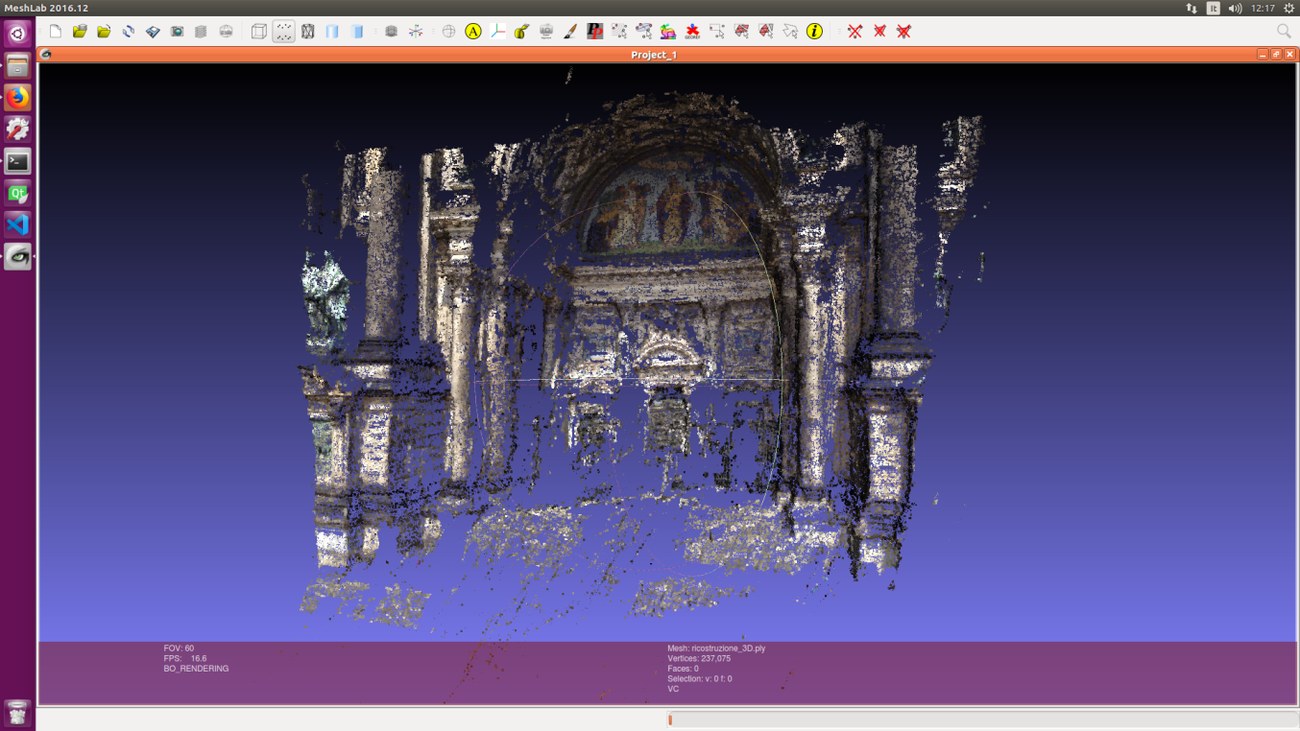Select faces in rectangular region tool
This screenshot has height=731, width=1300.
coord(742,31)
